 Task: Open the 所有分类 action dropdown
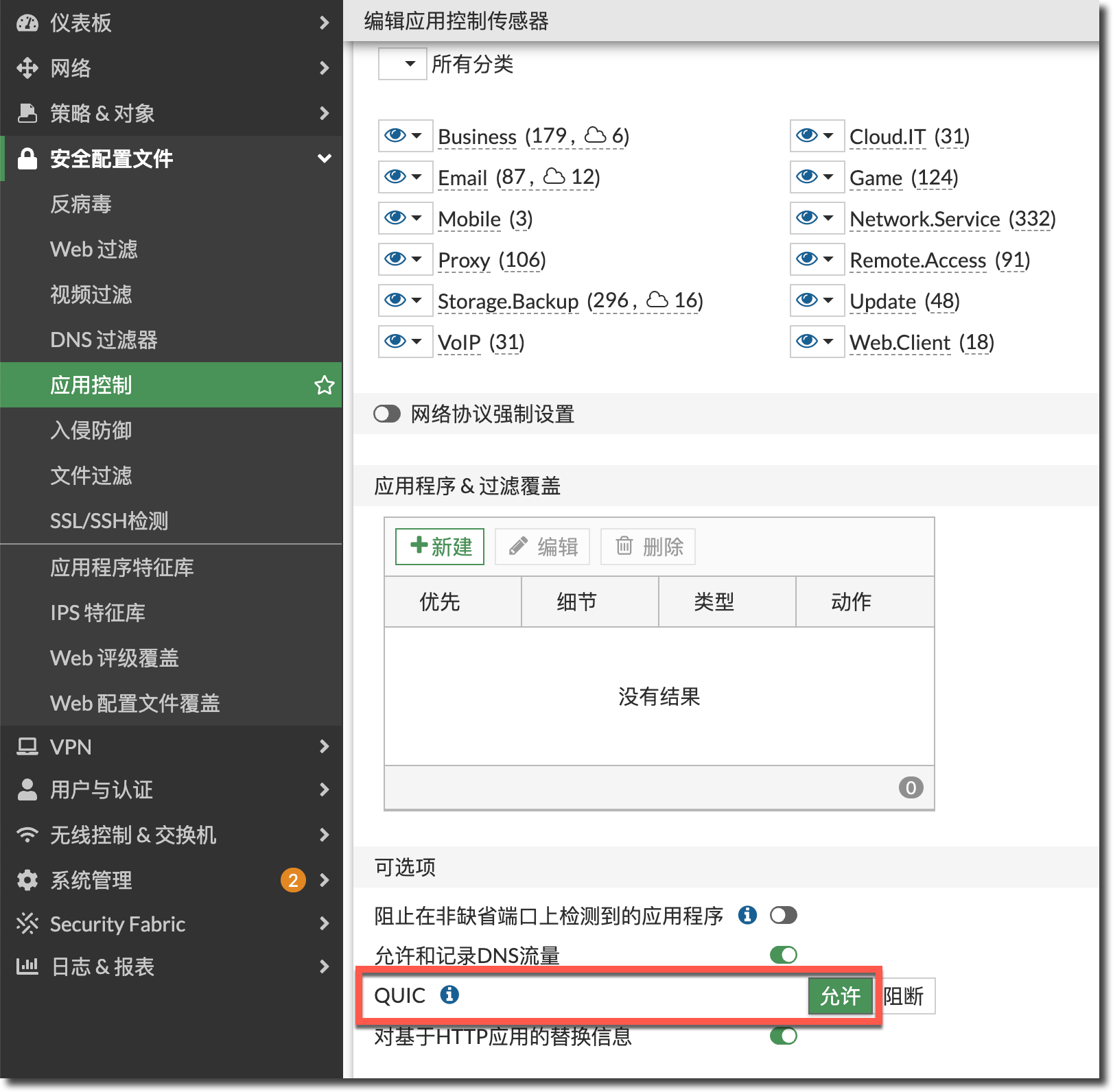[x=403, y=64]
